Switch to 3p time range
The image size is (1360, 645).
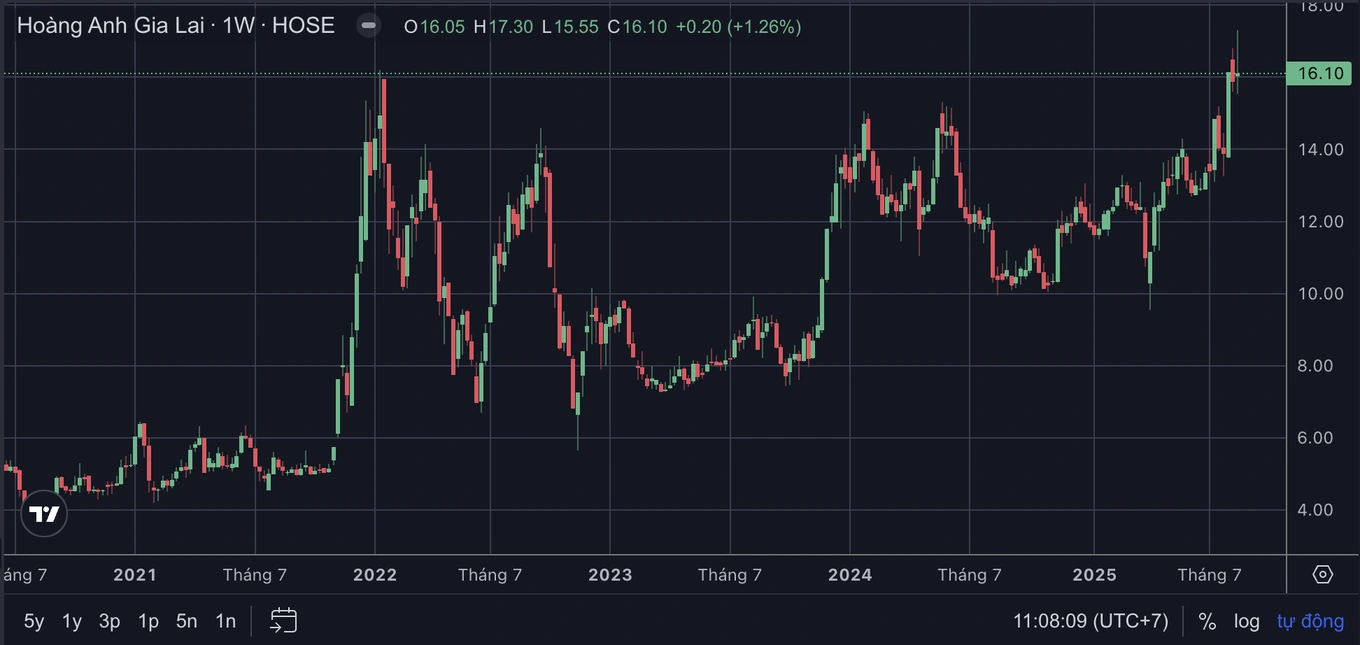[110, 621]
